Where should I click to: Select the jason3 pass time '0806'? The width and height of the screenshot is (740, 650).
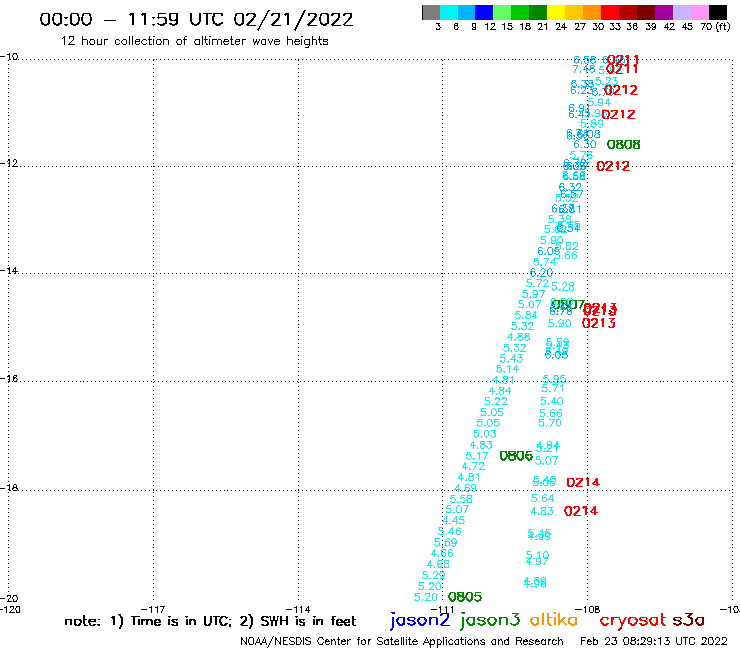coord(516,456)
